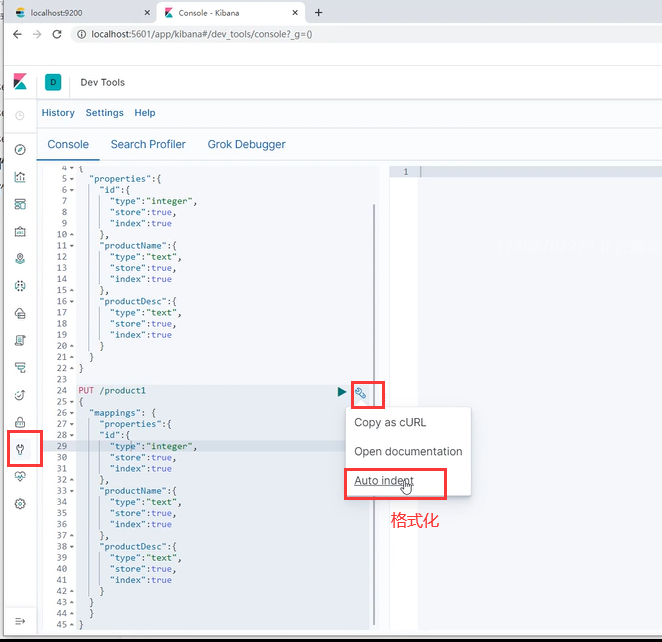
Task: Expand the sidebar navigation at bottom
Action: coord(20,621)
